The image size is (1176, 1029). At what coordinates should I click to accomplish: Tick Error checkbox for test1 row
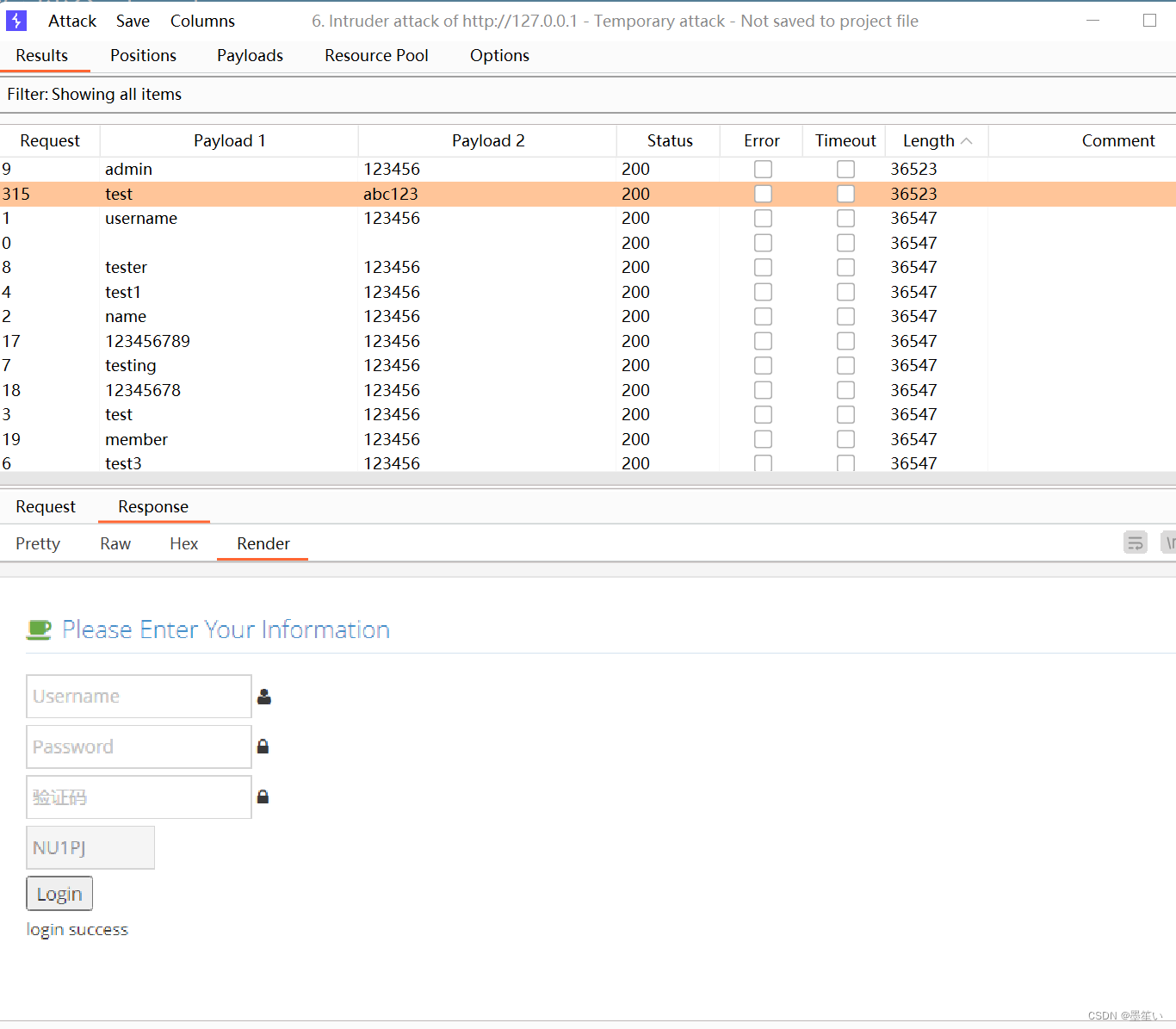[x=763, y=292]
